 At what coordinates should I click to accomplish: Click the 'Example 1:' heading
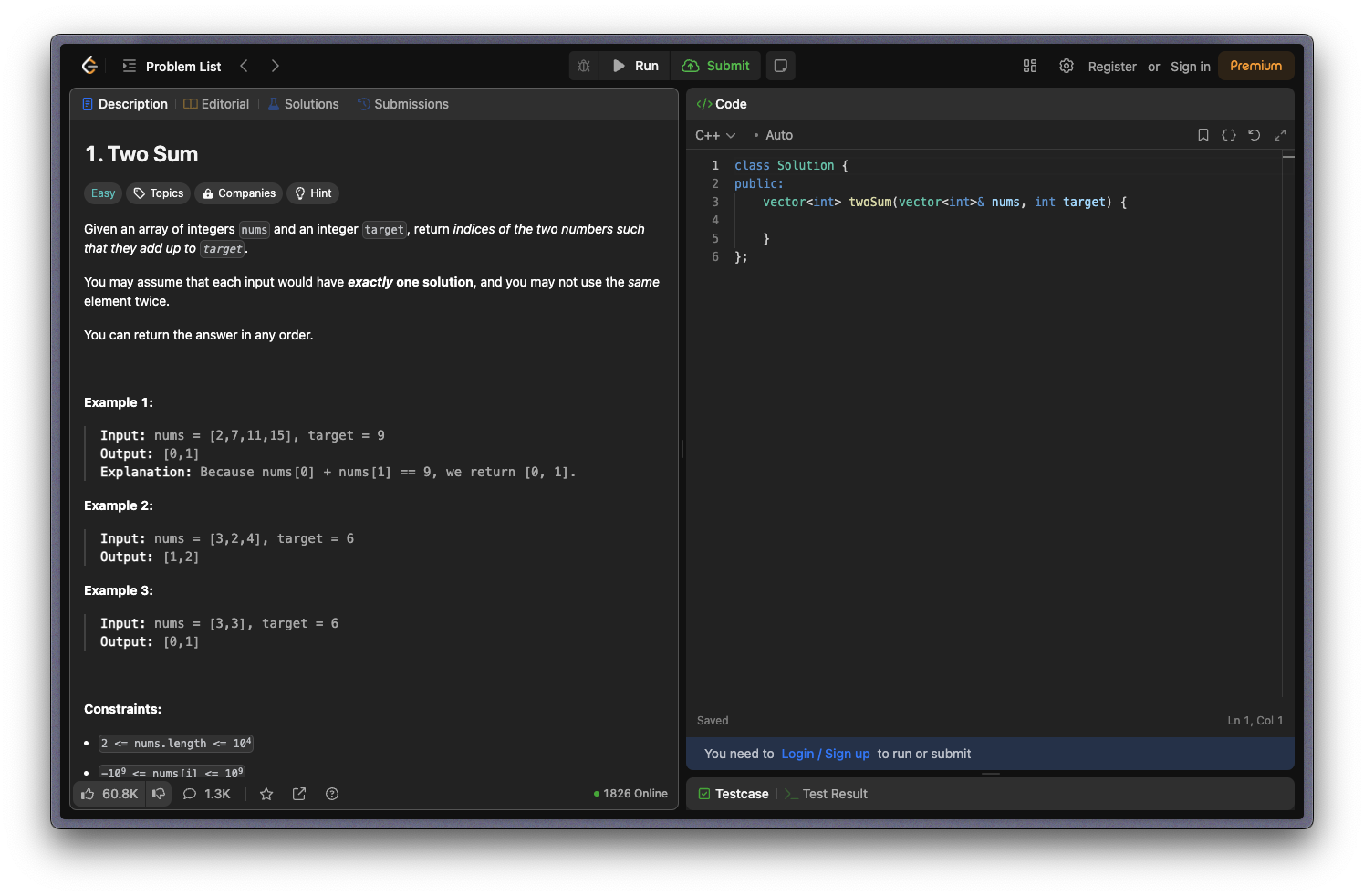coord(119,402)
